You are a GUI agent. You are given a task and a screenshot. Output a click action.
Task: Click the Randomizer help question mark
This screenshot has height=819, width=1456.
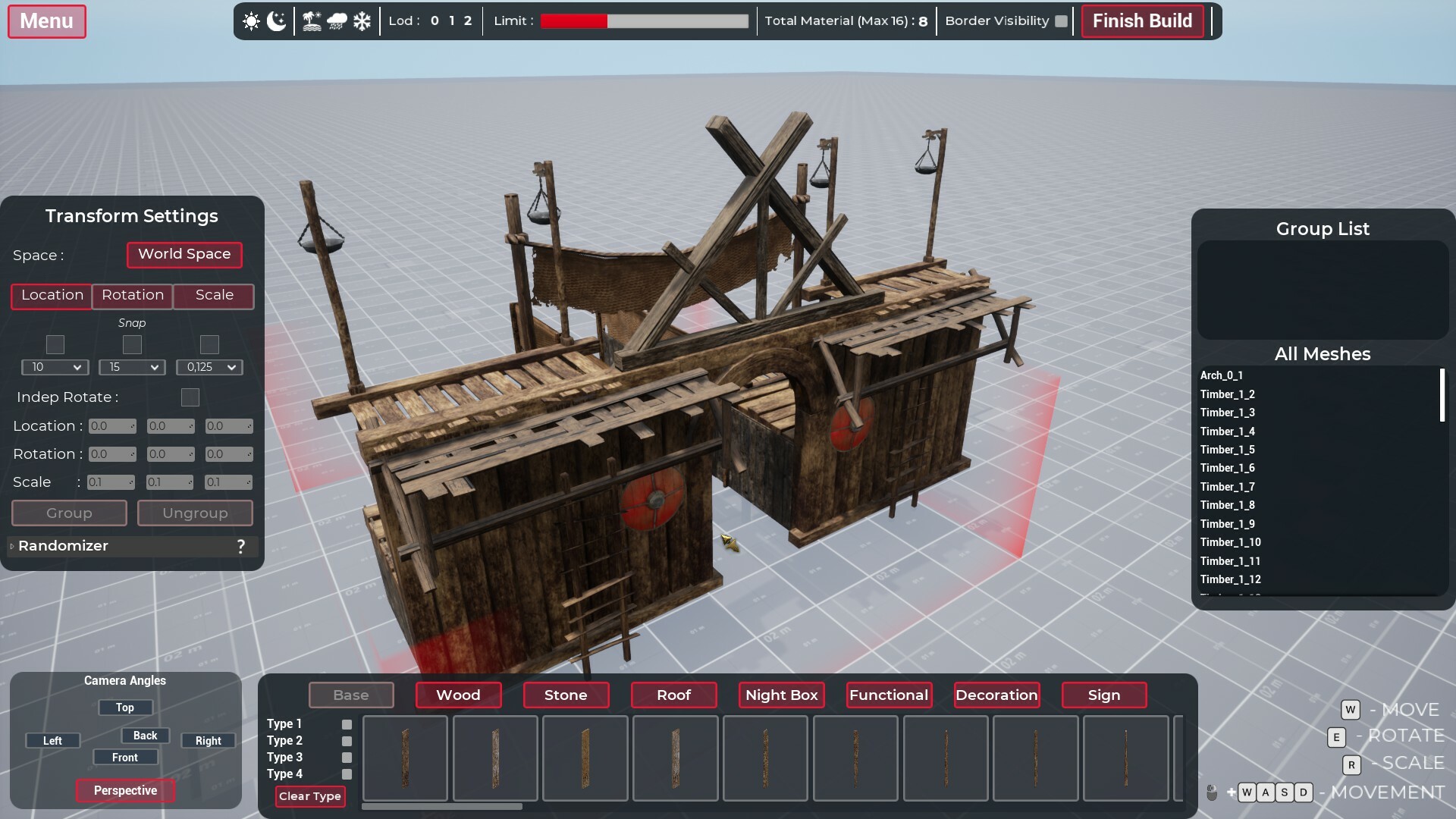[241, 546]
